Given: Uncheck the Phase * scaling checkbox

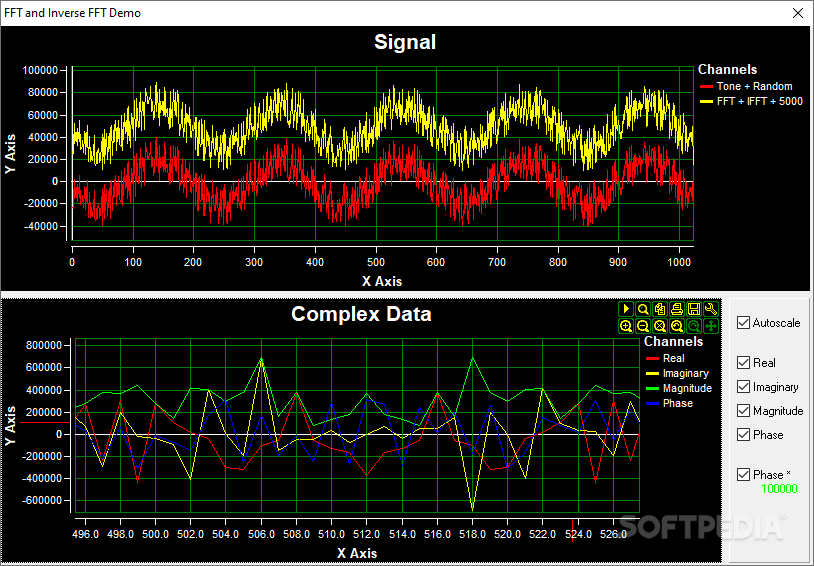Looking at the screenshot, I should (743, 475).
